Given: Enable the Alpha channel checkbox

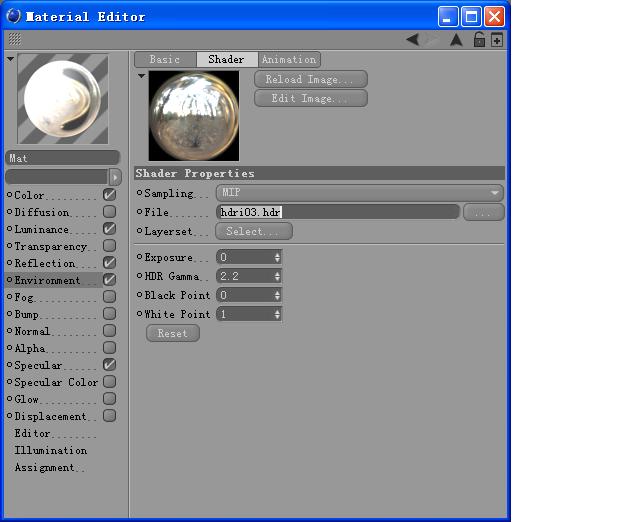Looking at the screenshot, I should pos(109,348).
